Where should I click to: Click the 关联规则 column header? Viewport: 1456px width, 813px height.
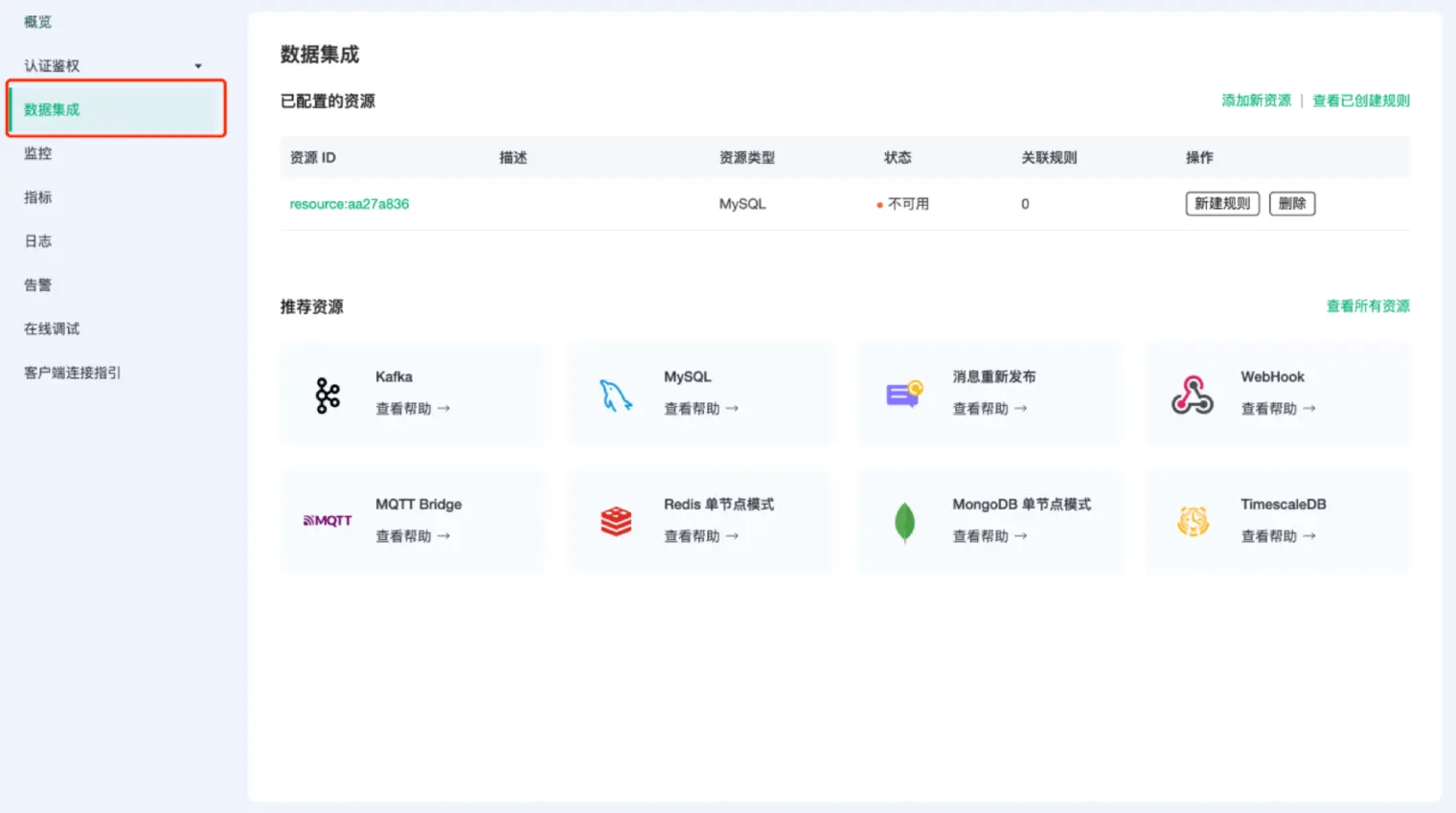(1049, 158)
